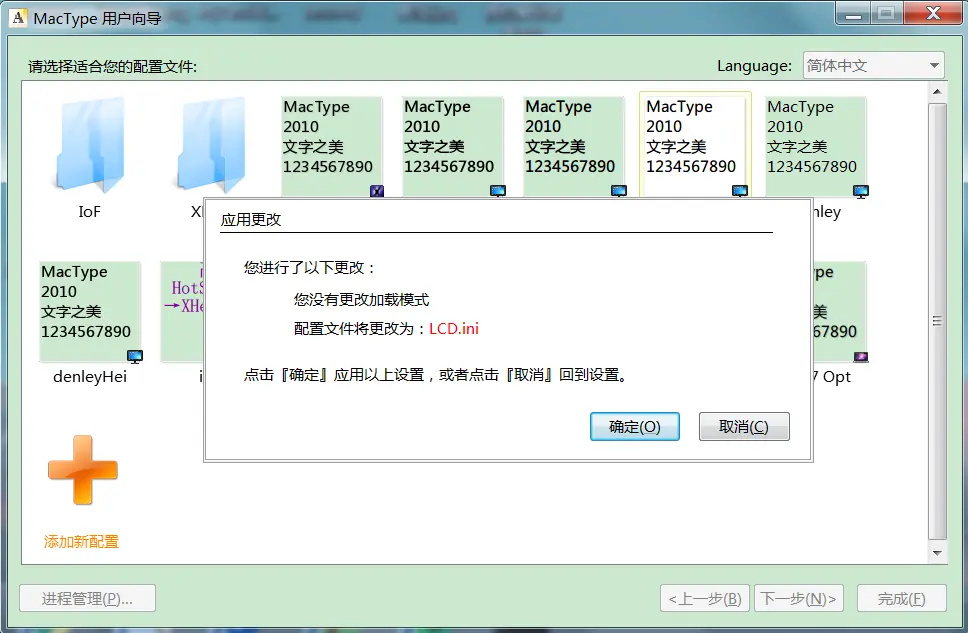Click the 应用更改 dialog title

(251, 220)
